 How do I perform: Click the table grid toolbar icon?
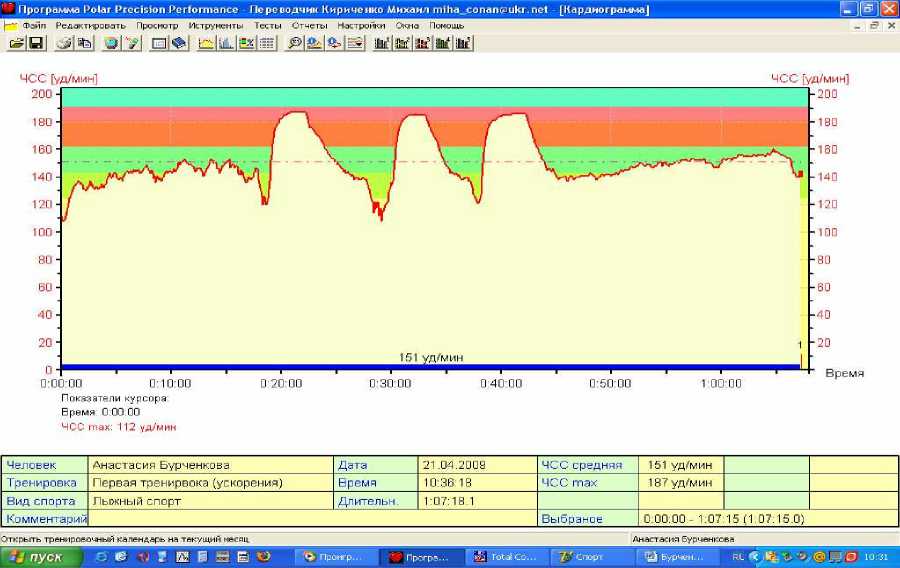tap(267, 43)
